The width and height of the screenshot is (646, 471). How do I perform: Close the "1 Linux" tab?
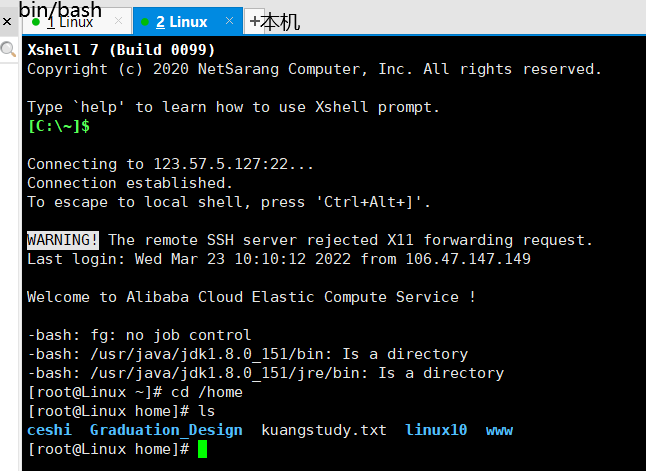tap(119, 21)
